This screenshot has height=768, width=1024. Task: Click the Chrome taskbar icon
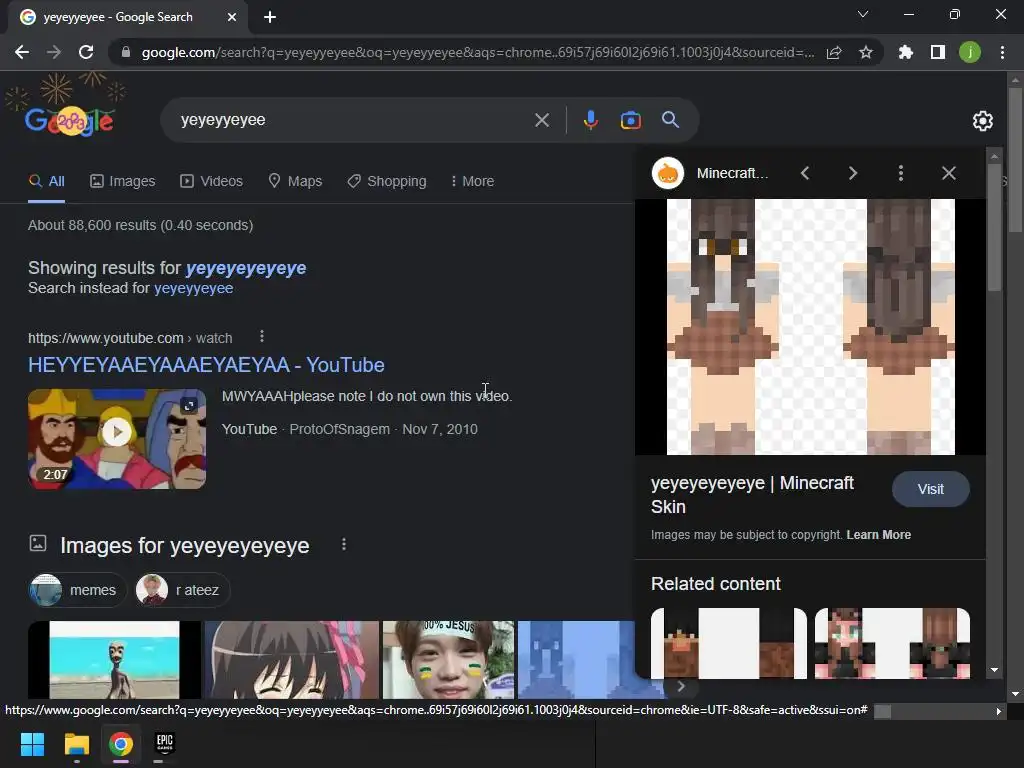point(121,744)
